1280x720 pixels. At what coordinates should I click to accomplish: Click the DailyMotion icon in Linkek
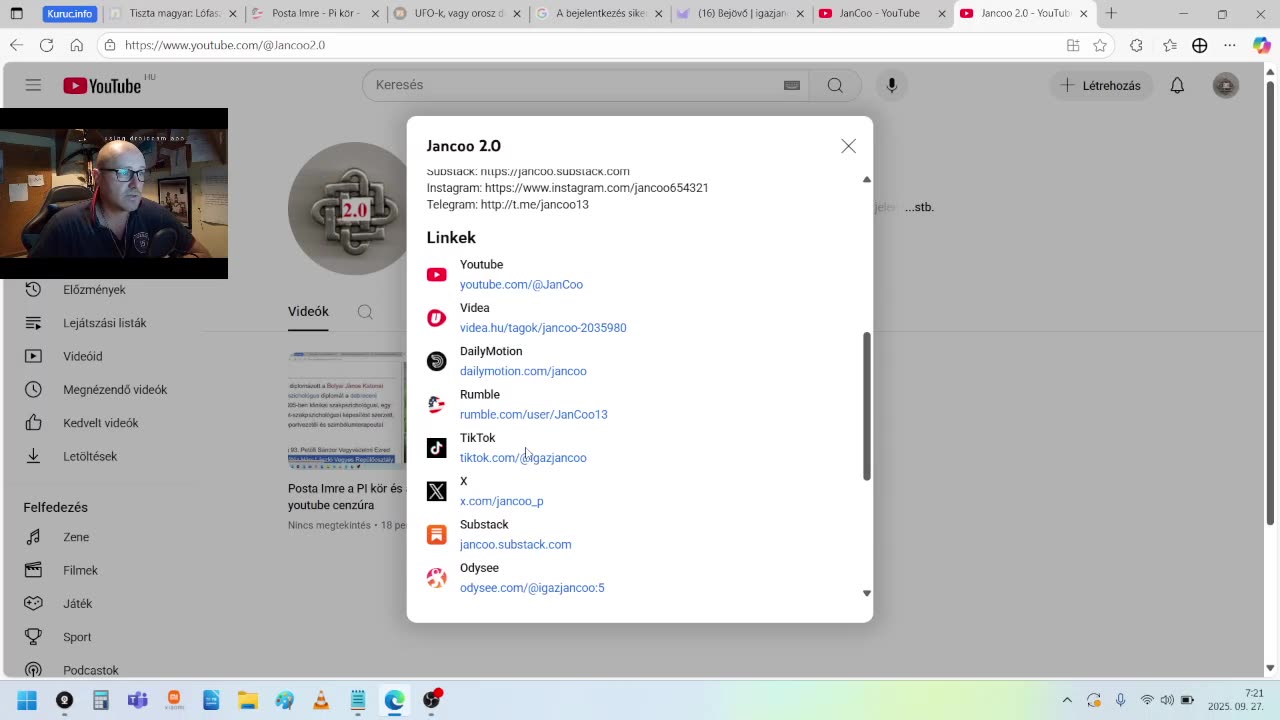click(436, 361)
